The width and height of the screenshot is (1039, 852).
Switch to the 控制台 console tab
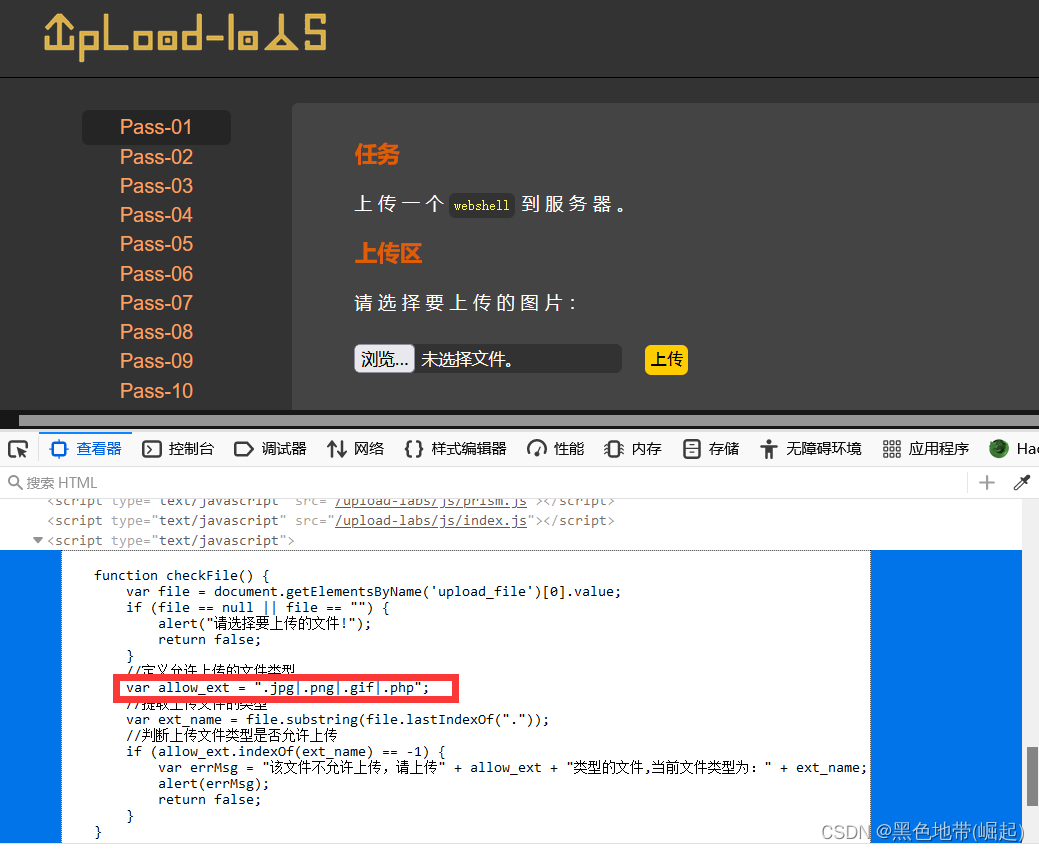tap(178, 449)
